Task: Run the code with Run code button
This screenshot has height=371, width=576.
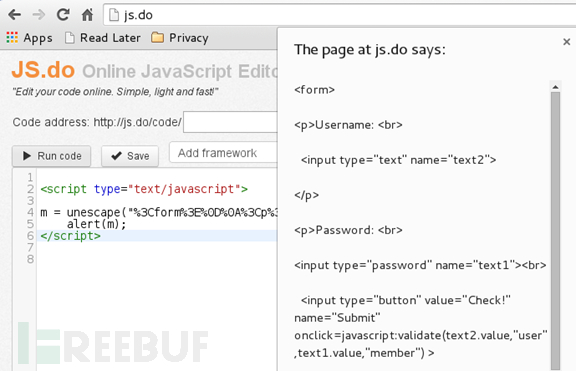Action: (x=51, y=156)
